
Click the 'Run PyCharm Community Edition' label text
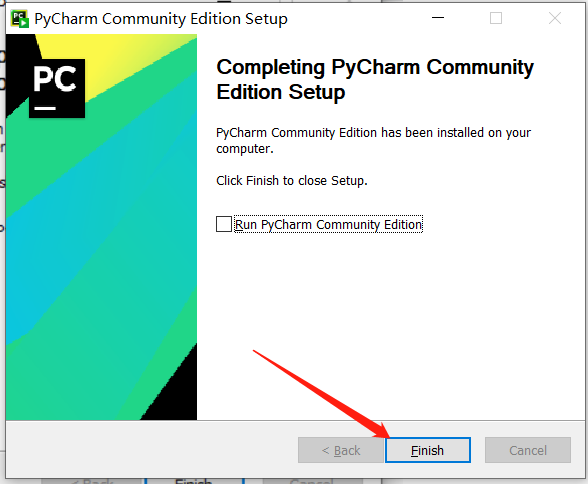click(328, 224)
